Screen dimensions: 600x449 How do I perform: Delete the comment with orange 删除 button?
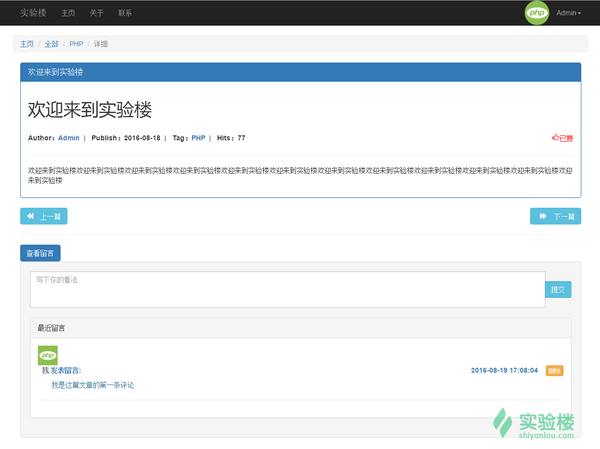pos(554,371)
